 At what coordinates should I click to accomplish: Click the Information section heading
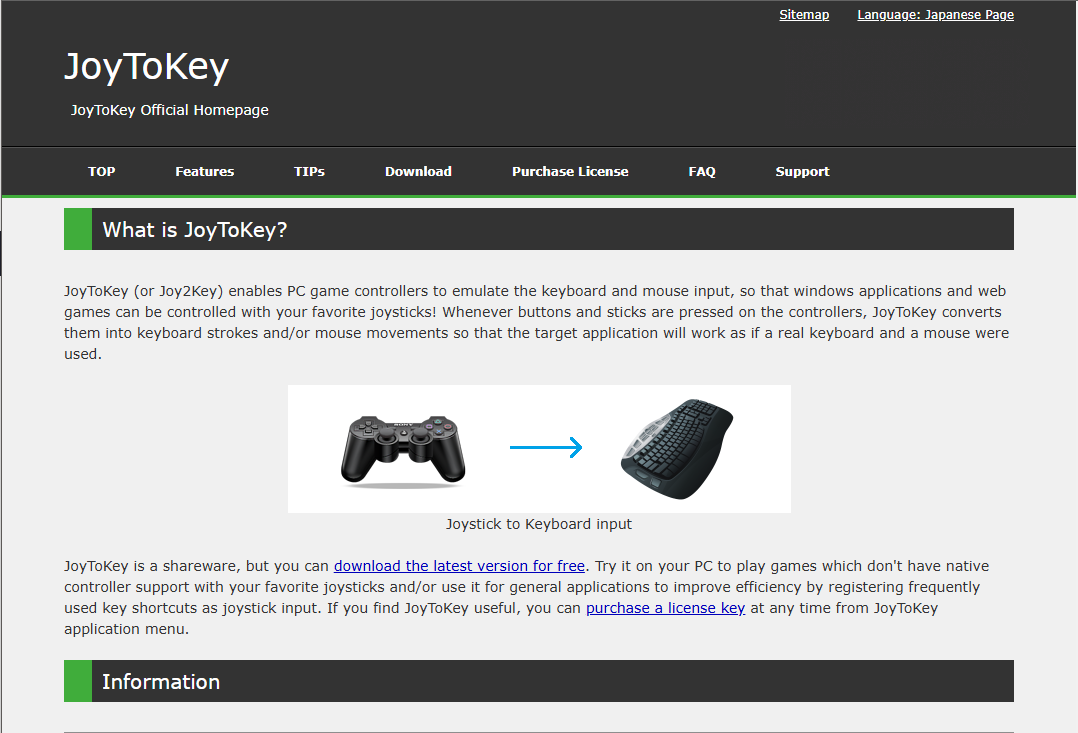coord(538,681)
